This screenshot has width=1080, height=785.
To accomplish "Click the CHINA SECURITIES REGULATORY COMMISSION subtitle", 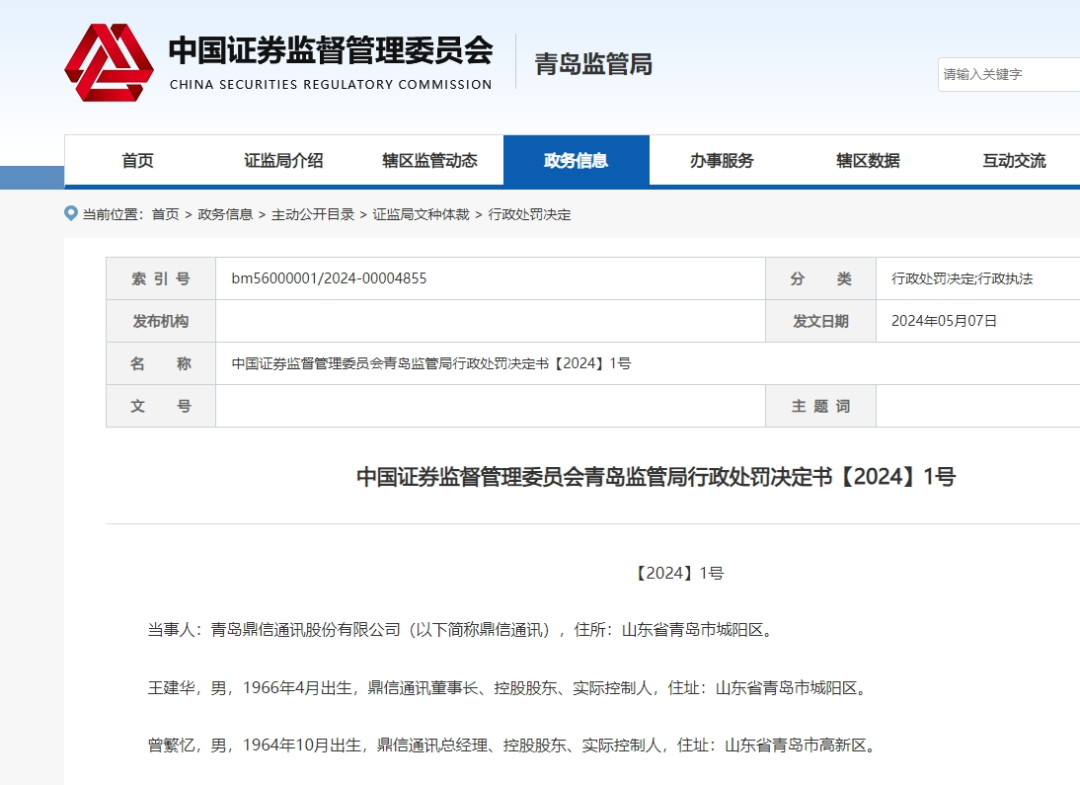I will pos(331,85).
